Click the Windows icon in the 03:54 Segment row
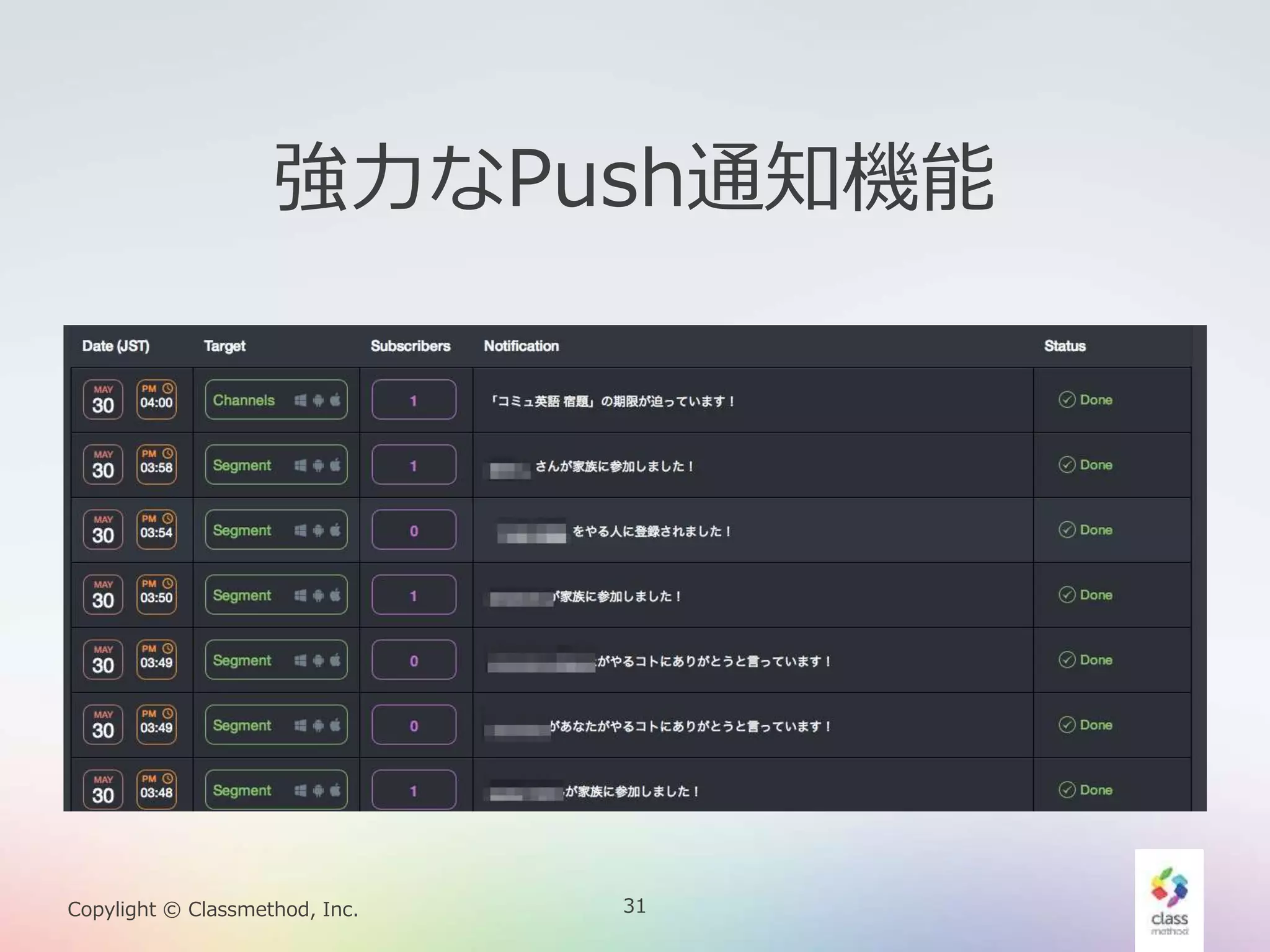The width and height of the screenshot is (1270, 952). pos(300,531)
